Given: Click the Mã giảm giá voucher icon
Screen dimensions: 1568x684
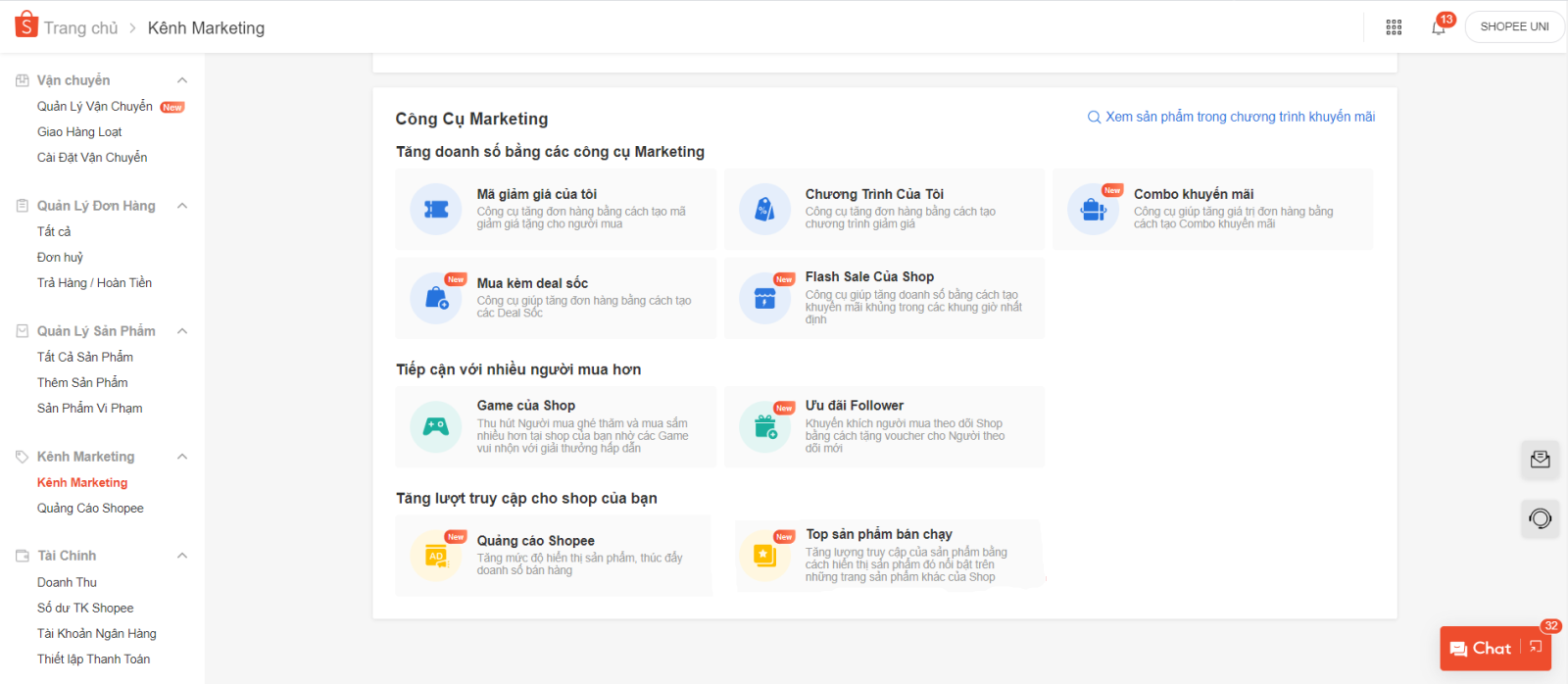Looking at the screenshot, I should (x=436, y=209).
